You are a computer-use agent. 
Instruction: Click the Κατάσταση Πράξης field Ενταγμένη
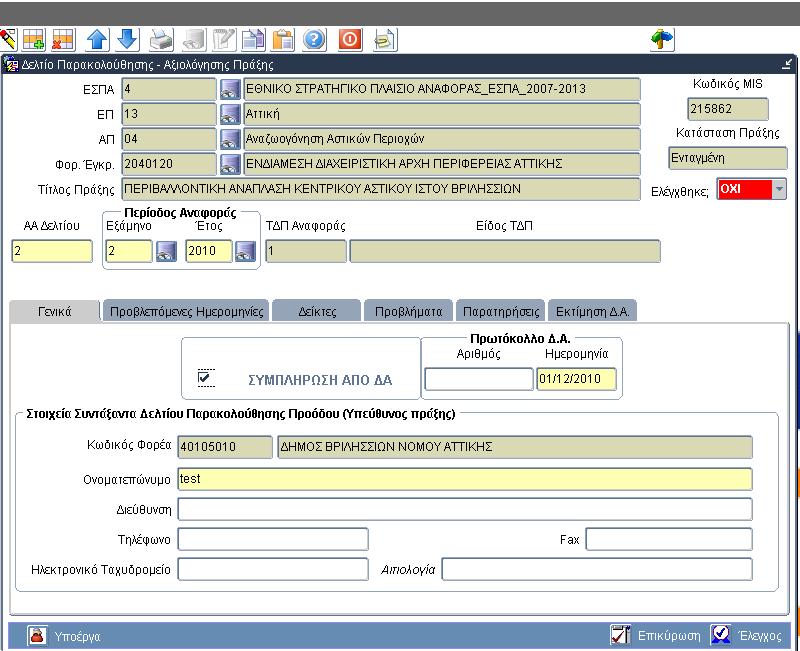point(728,158)
